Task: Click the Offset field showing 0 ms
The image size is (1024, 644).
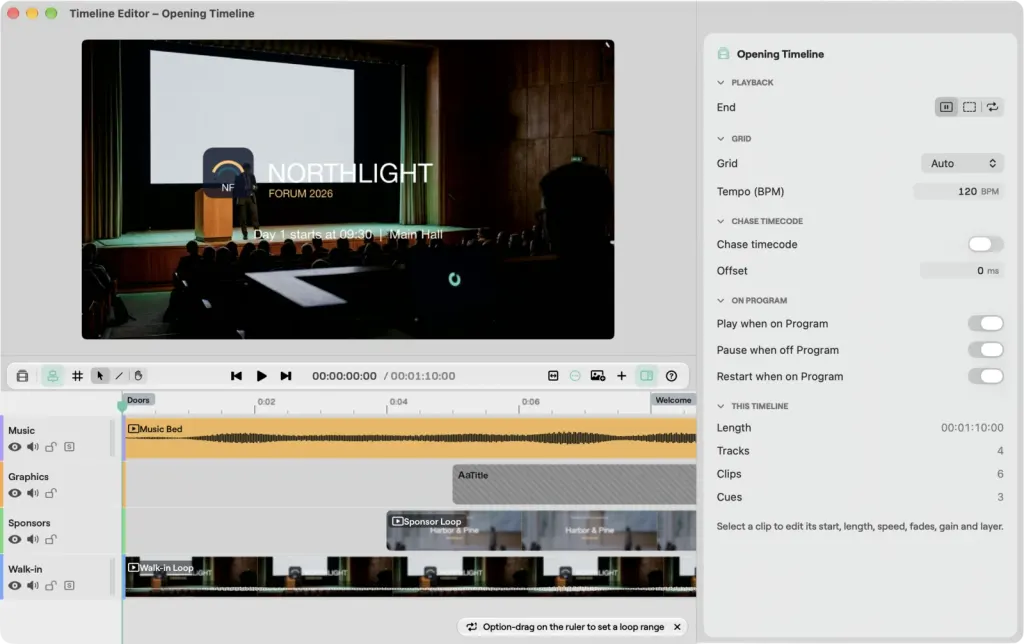Action: (x=961, y=270)
